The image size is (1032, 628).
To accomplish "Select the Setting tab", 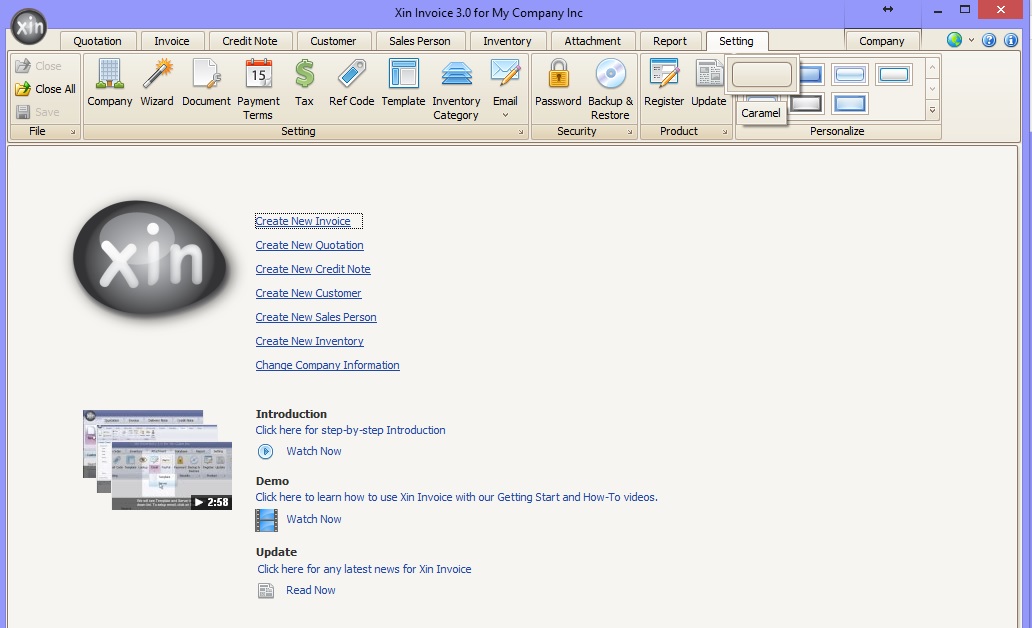I will (x=736, y=41).
